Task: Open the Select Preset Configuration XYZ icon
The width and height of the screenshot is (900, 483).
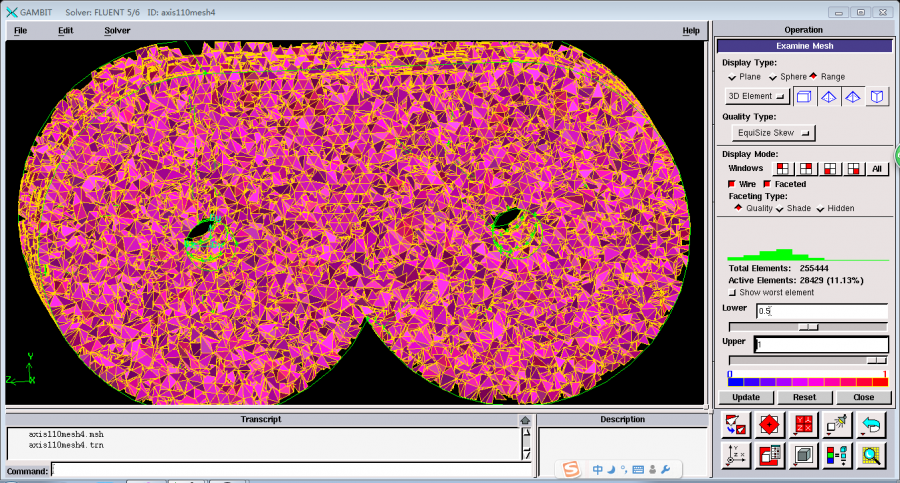Action: 803,426
